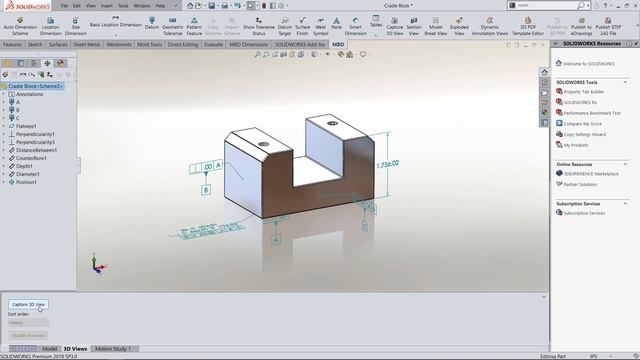Open 3DEXPERIENCE Marketplace link

click(591, 173)
